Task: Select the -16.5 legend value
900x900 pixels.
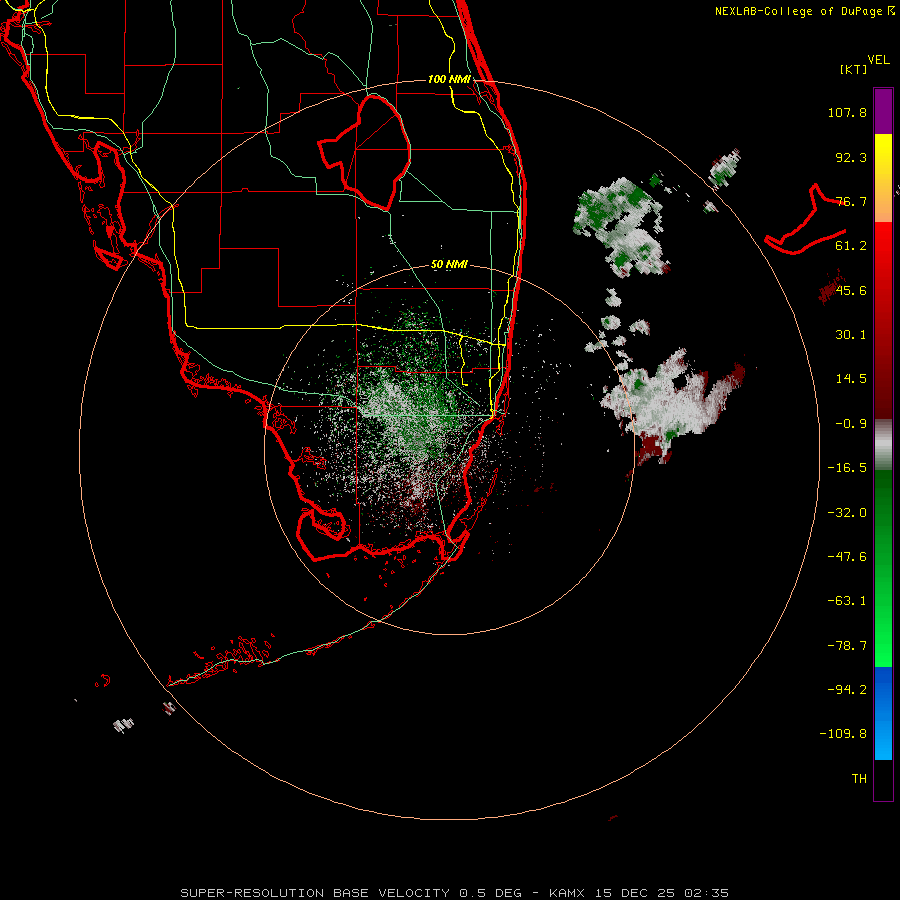Action: (847, 468)
